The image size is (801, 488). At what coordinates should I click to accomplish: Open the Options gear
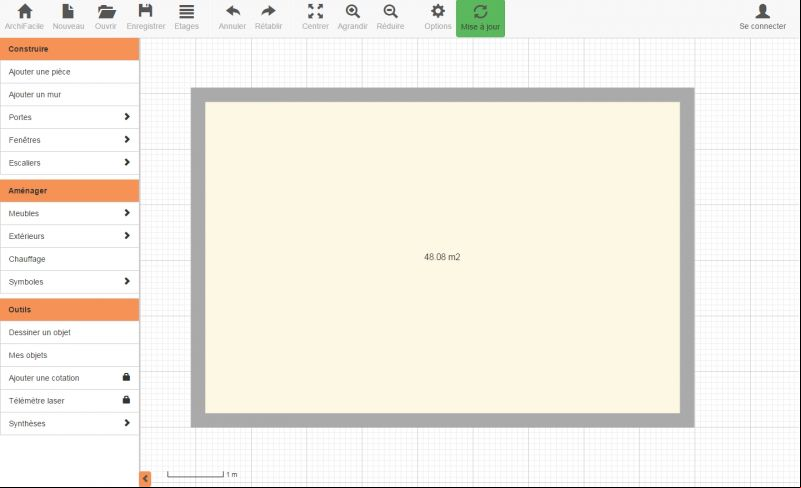coord(438,17)
